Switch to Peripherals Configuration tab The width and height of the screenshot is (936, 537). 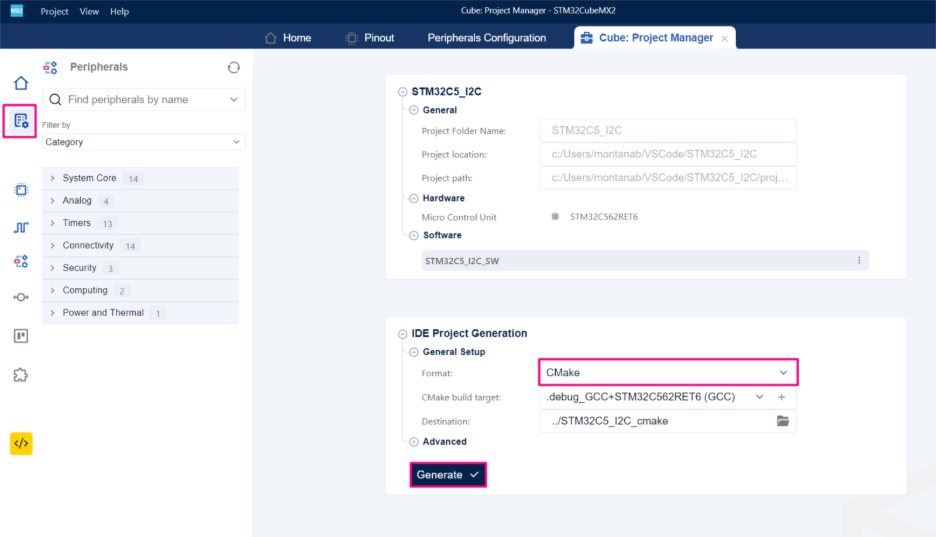(487, 38)
